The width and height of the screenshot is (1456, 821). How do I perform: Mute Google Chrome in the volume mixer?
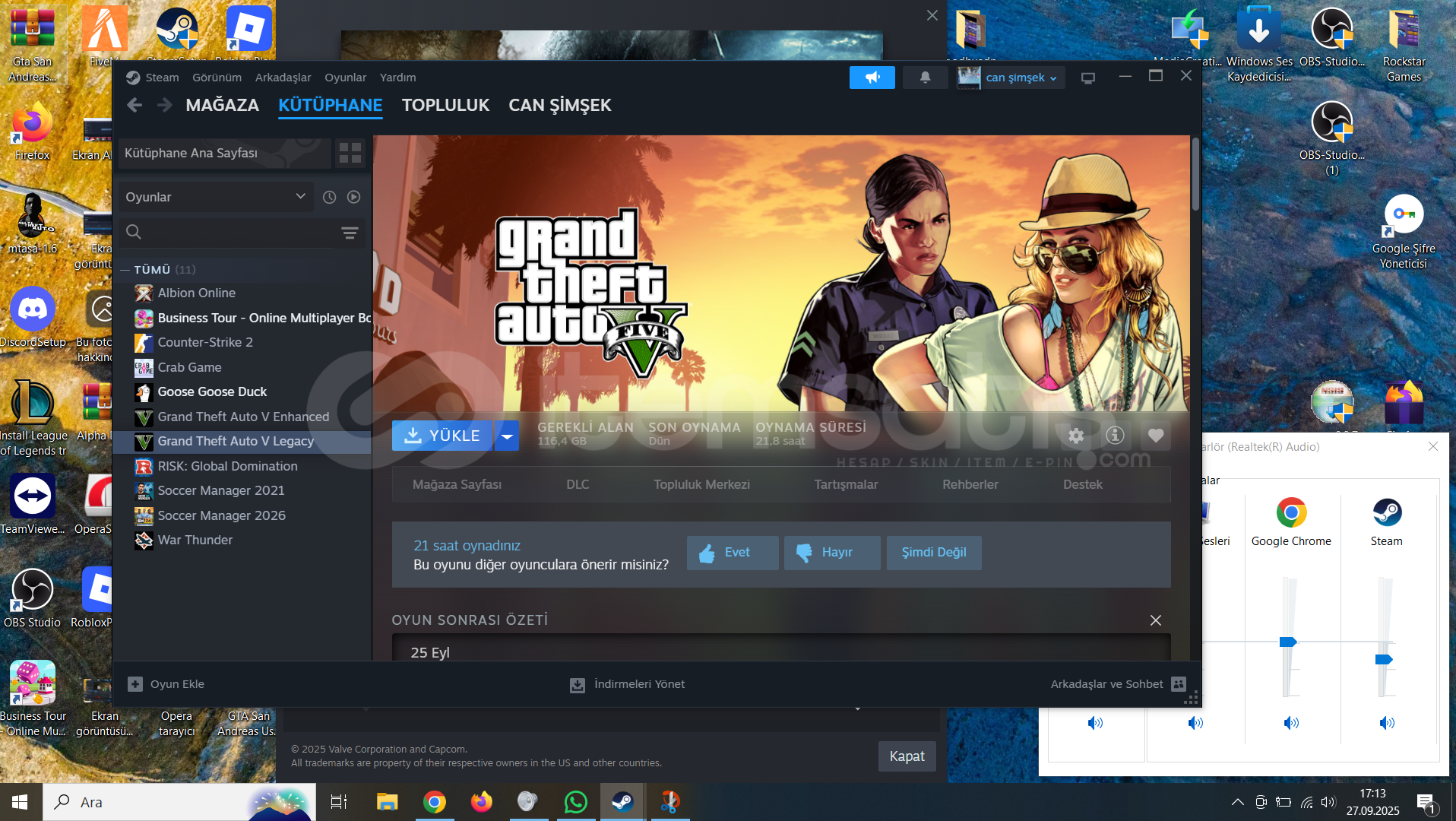[x=1291, y=723]
